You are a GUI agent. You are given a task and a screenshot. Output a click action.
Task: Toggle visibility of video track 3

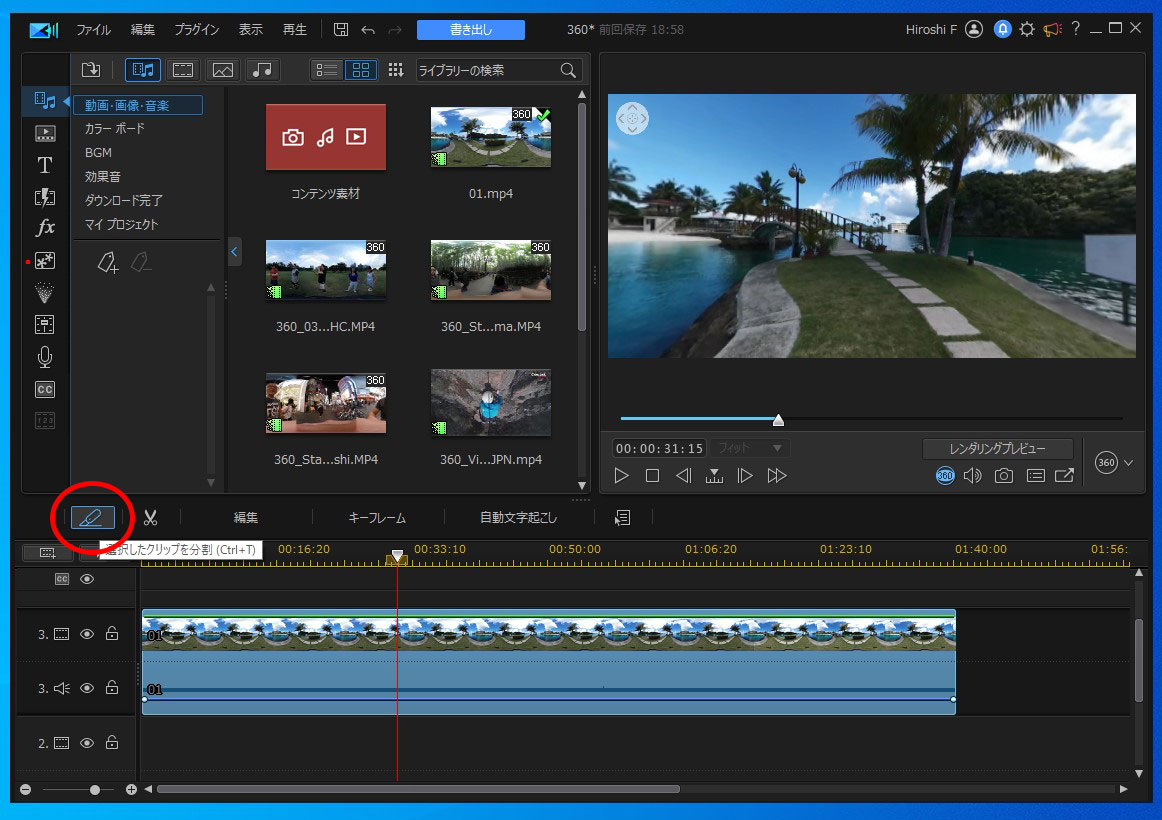87,633
